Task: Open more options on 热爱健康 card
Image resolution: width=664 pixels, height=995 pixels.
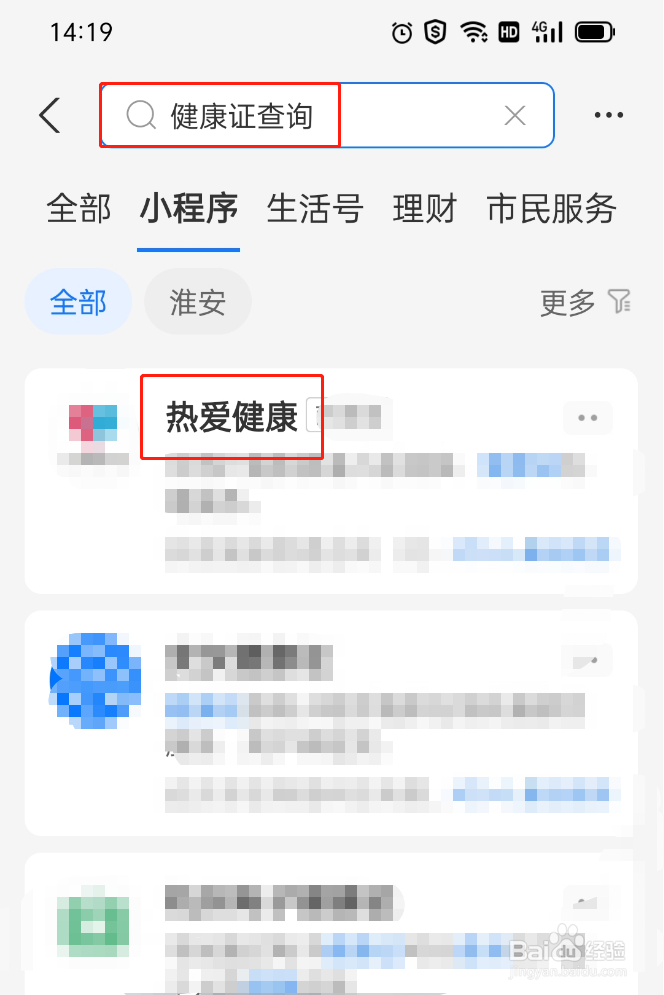Action: point(588,418)
